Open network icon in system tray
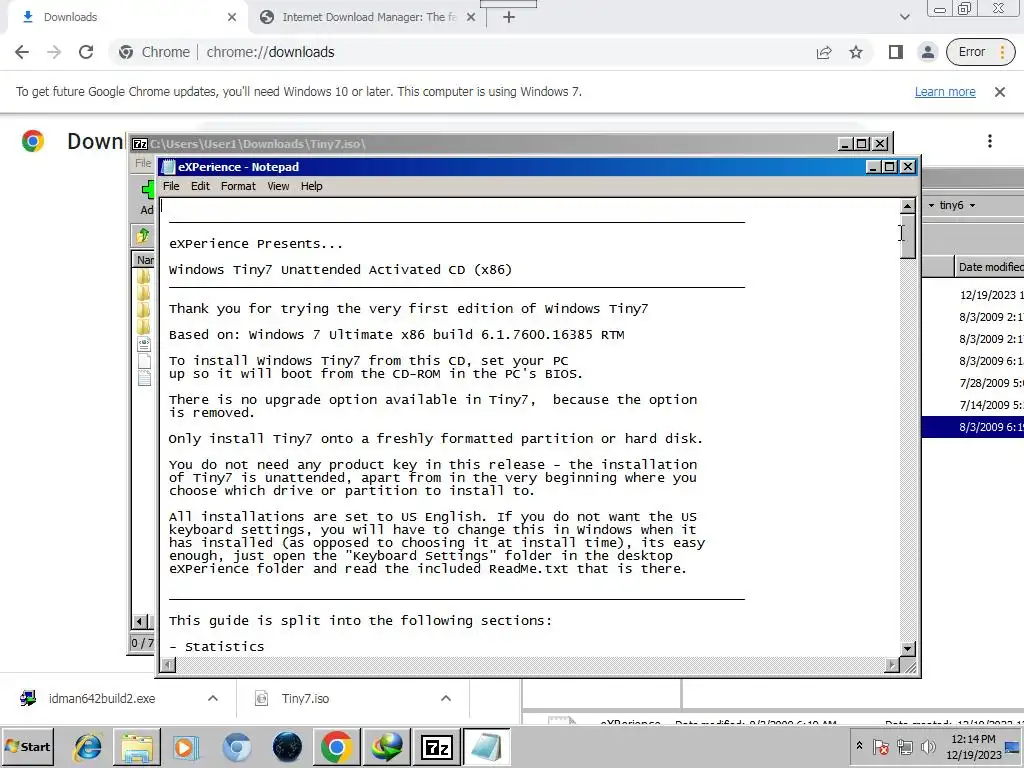 [x=904, y=746]
